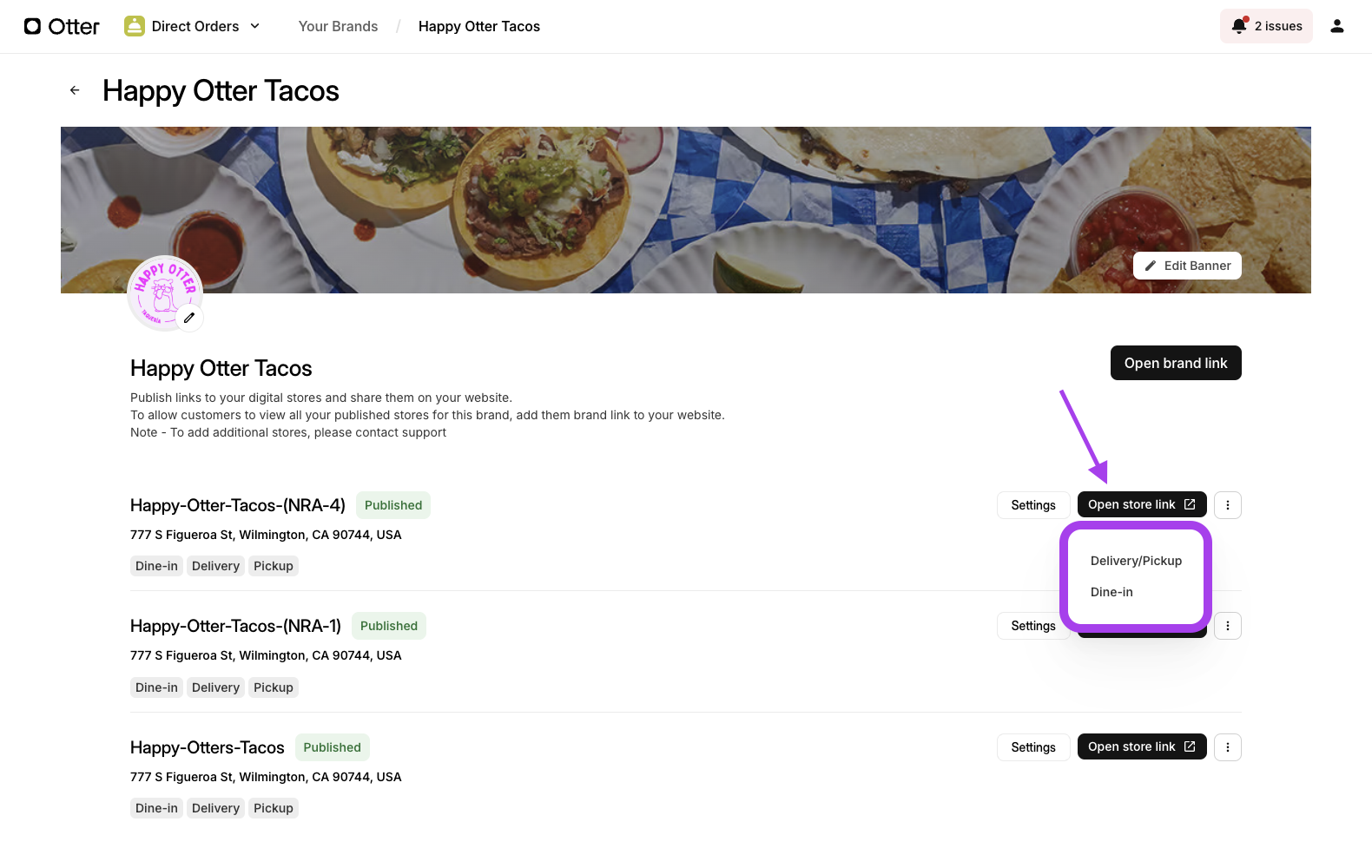This screenshot has width=1372, height=868.
Task: Open Settings for Happy-Otters-Tacos
Action: tap(1032, 747)
